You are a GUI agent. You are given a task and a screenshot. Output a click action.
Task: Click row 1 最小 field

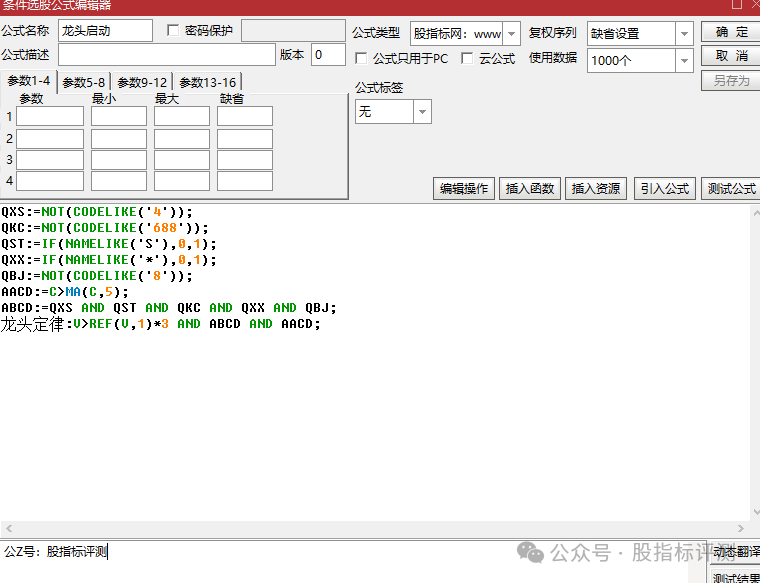[119, 116]
